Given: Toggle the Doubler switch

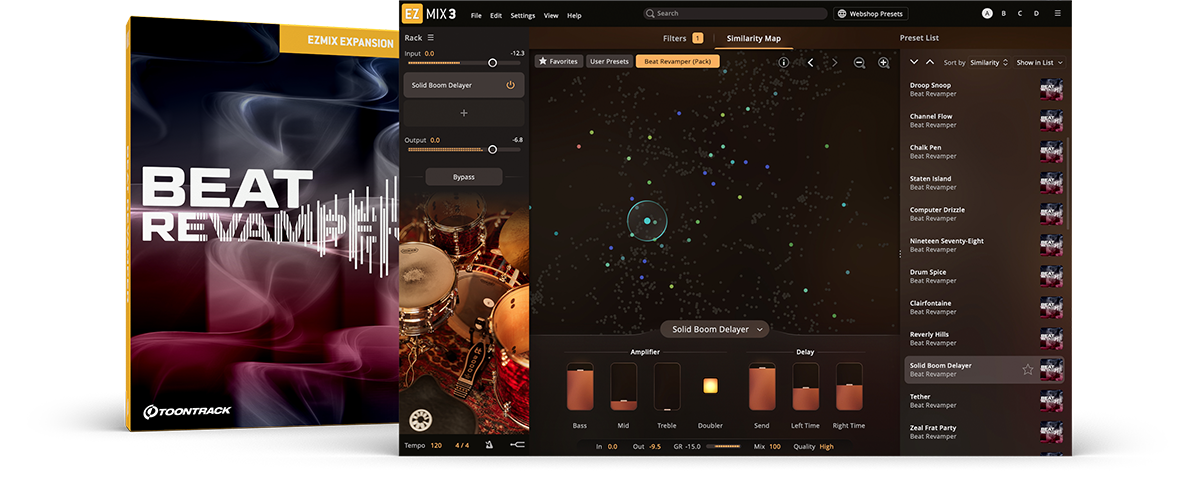Looking at the screenshot, I should pos(711,385).
